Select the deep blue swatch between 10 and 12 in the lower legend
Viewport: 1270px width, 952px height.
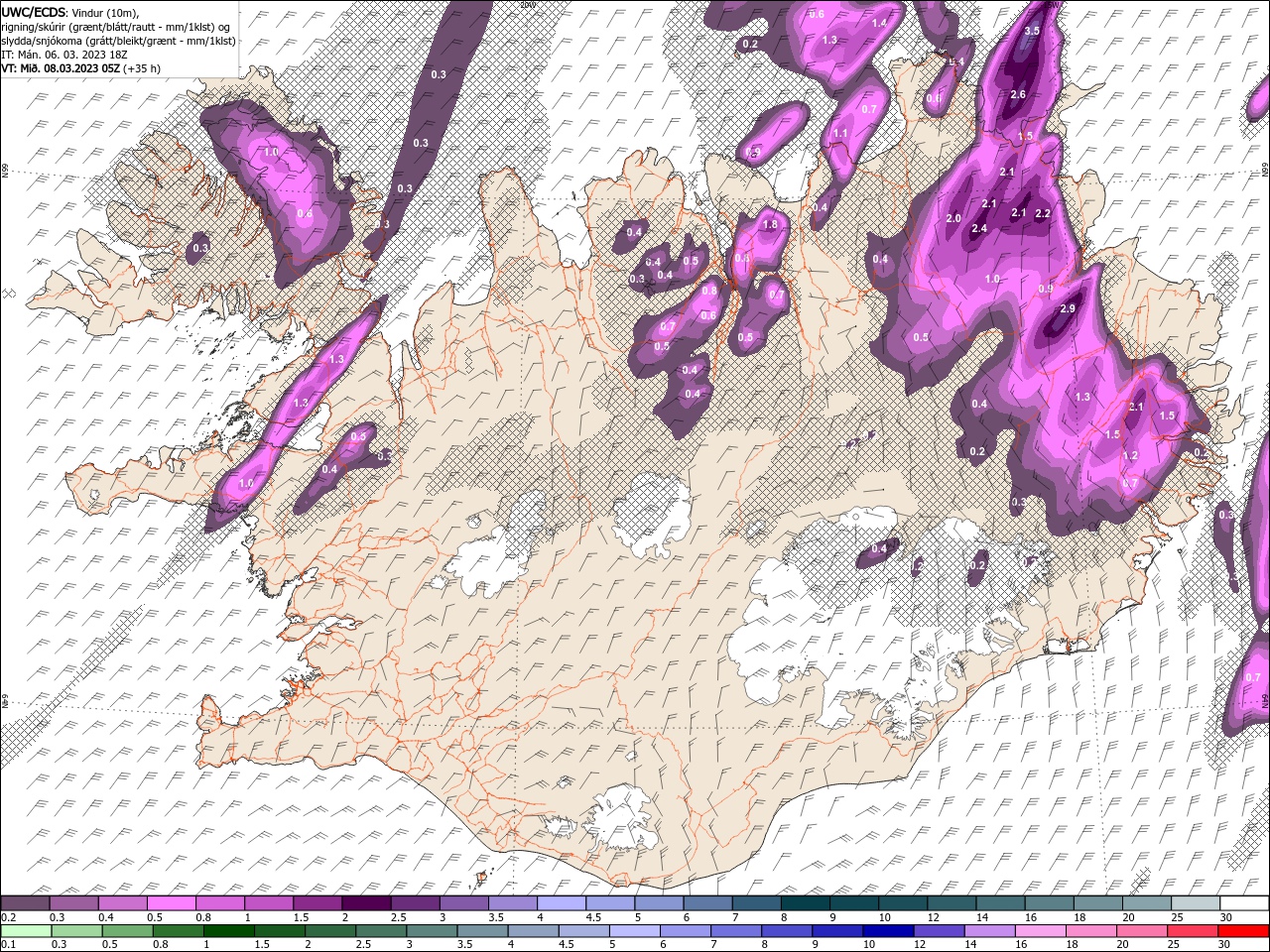(890, 930)
